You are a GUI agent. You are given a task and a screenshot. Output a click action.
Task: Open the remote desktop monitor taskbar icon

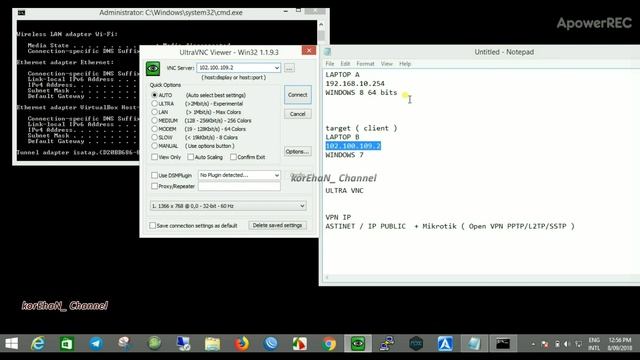(183, 344)
